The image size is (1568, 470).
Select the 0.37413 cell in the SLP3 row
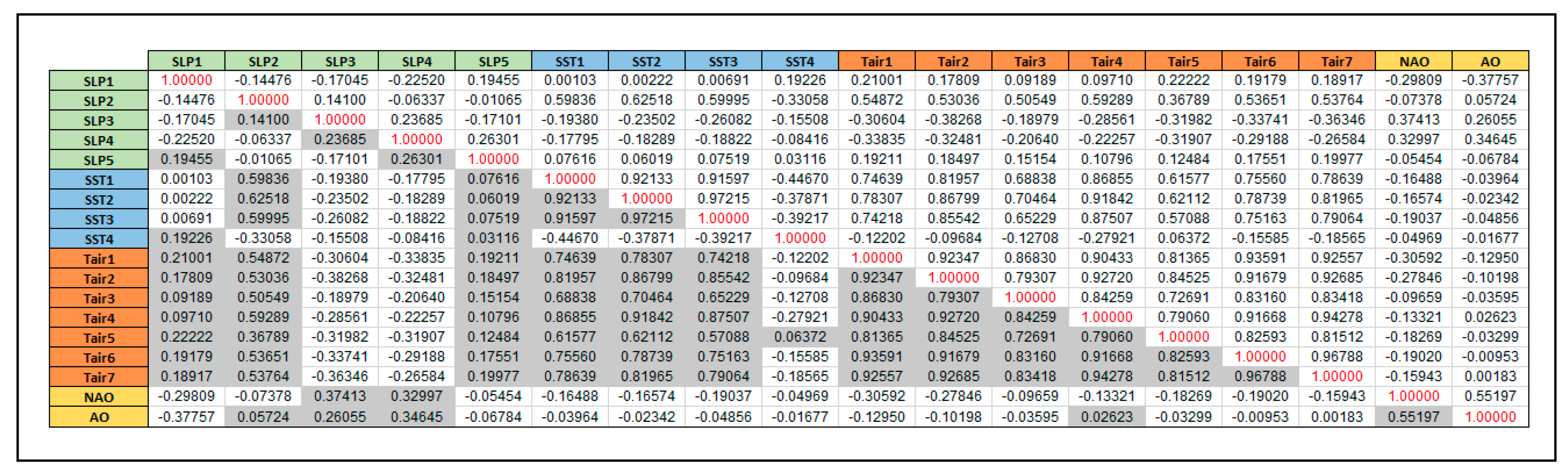click(1414, 120)
